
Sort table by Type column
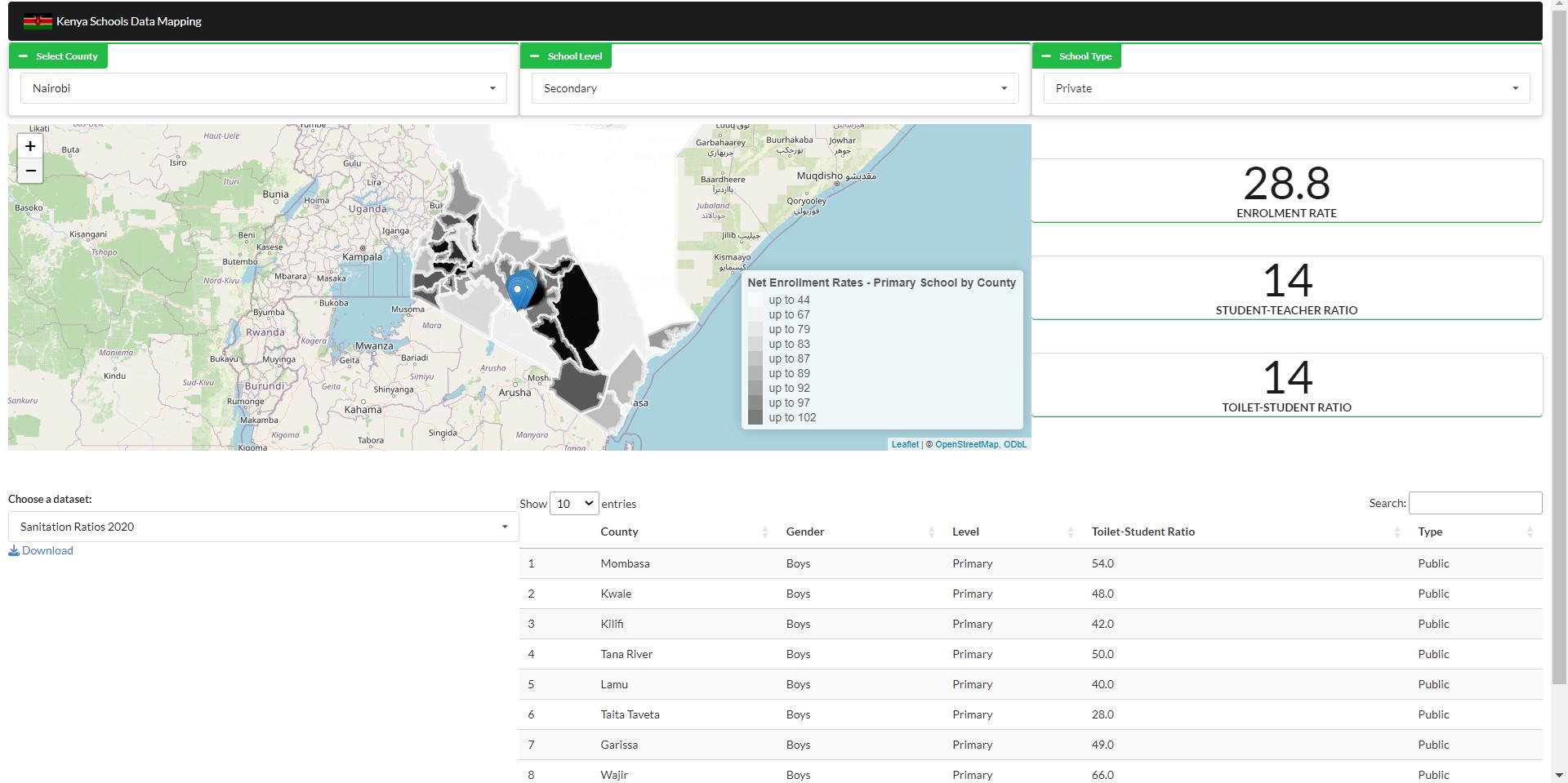click(x=1430, y=532)
